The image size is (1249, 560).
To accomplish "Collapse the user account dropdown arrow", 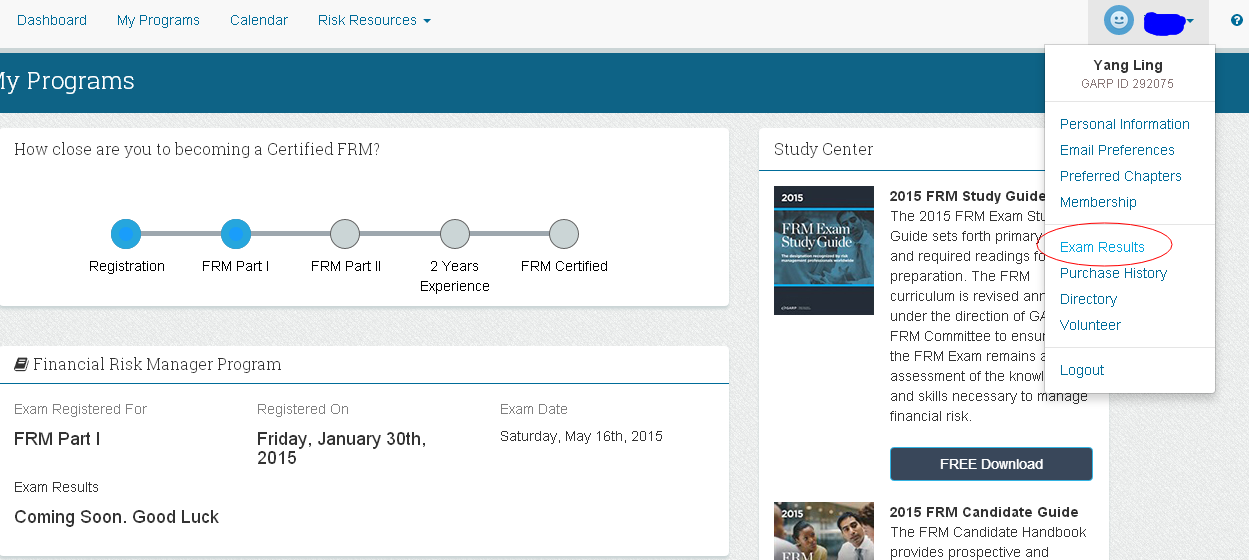I will click(x=1190, y=21).
